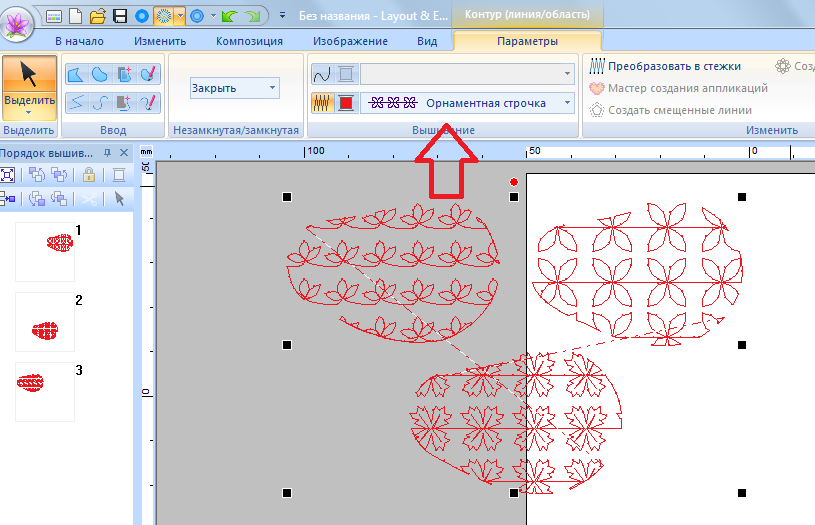Open a file with the folder icon
Image resolution: width=815 pixels, height=525 pixels.
tap(97, 17)
